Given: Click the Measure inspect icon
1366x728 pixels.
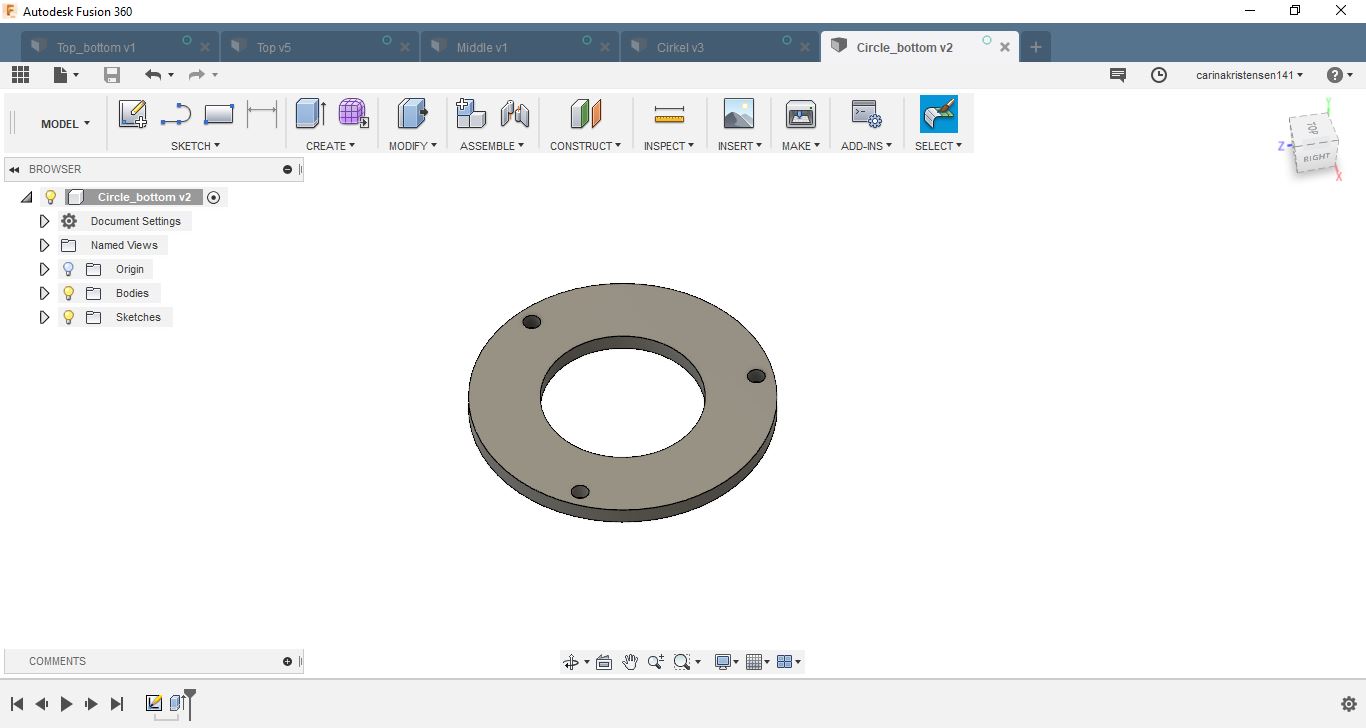Looking at the screenshot, I should click(669, 115).
